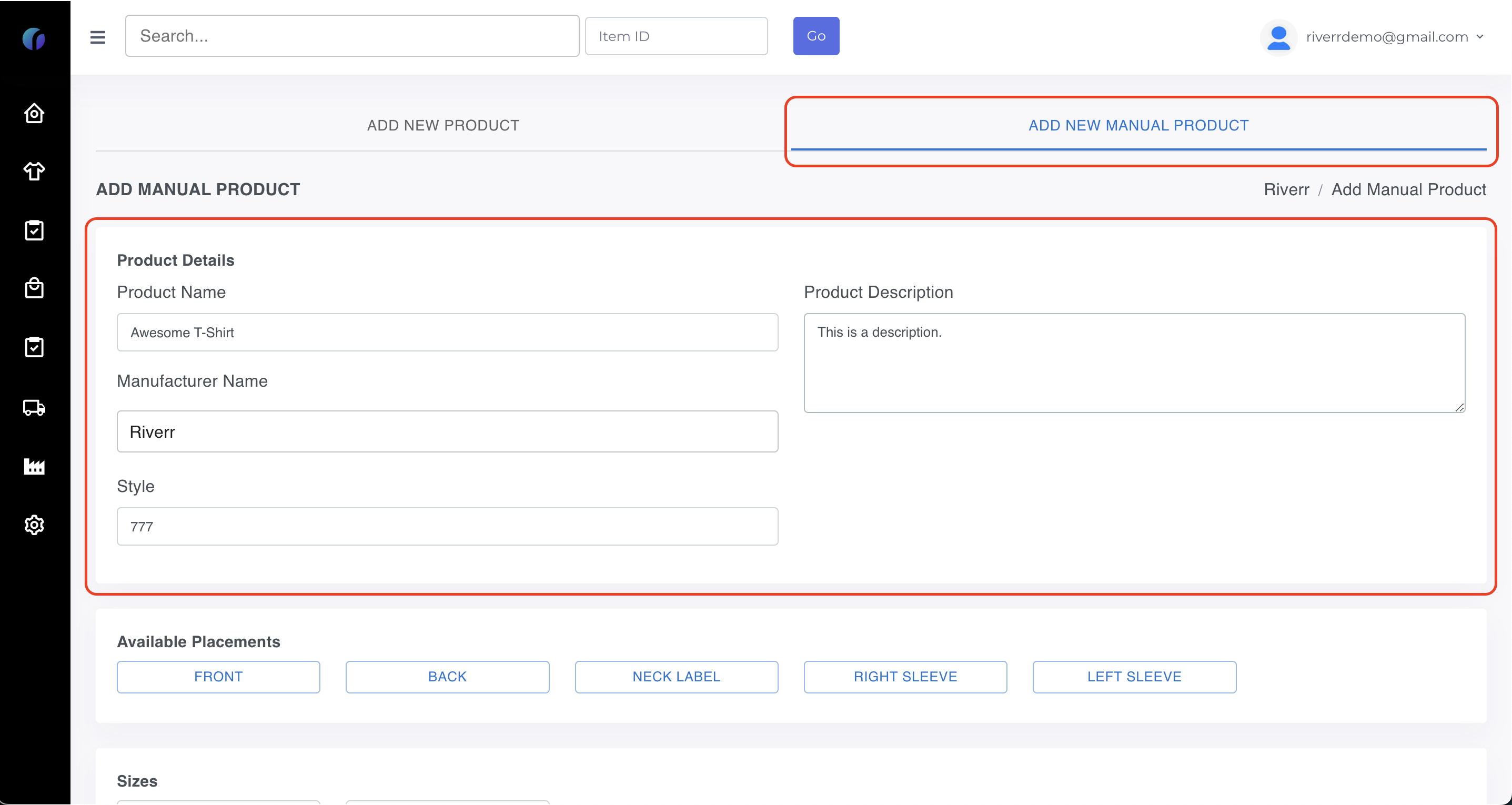
Task: Click the Go button
Action: (816, 36)
